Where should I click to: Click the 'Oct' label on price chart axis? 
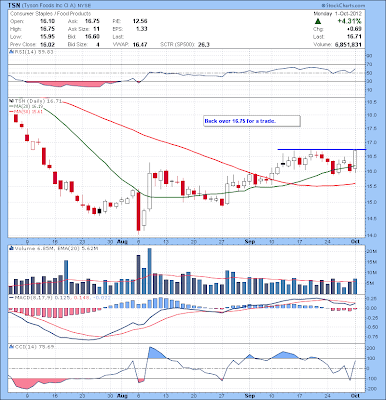(x=355, y=242)
